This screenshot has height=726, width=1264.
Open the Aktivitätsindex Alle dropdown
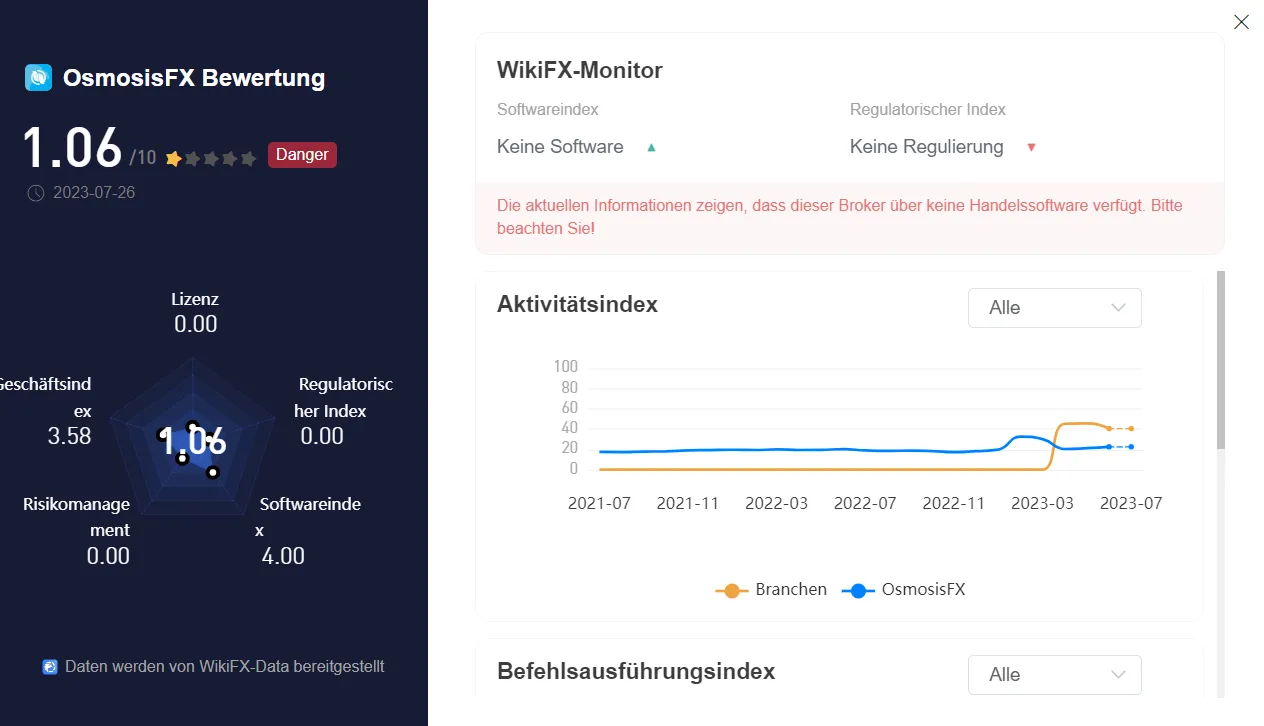pos(1054,308)
